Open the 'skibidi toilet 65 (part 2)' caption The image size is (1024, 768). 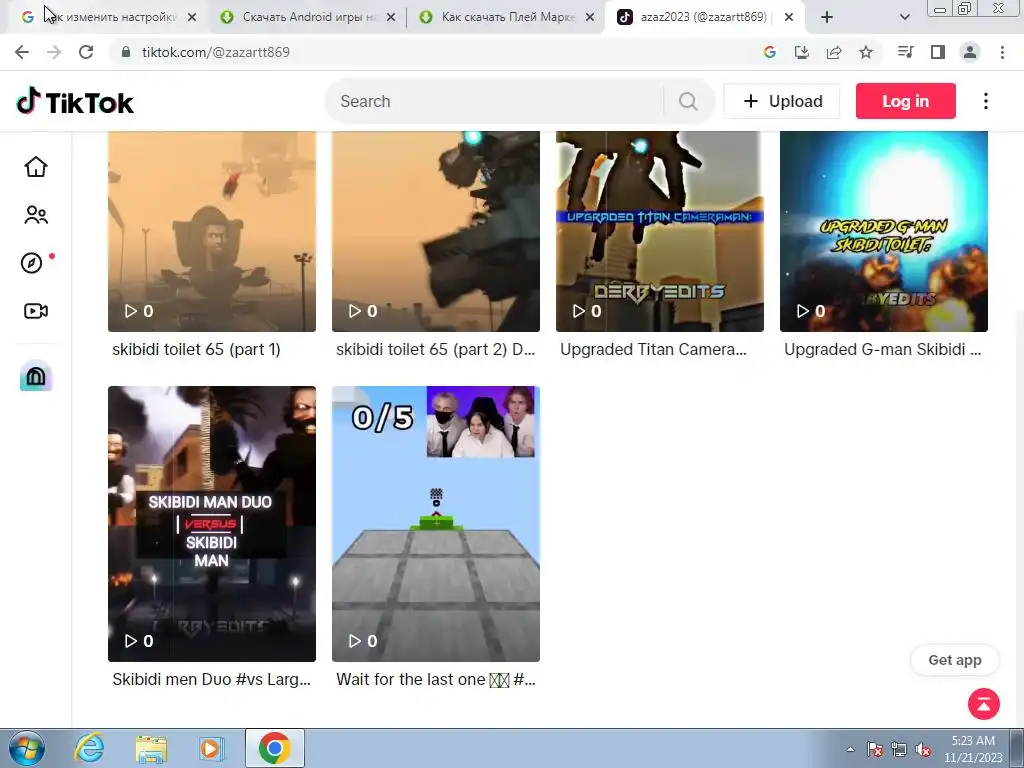click(x=436, y=349)
